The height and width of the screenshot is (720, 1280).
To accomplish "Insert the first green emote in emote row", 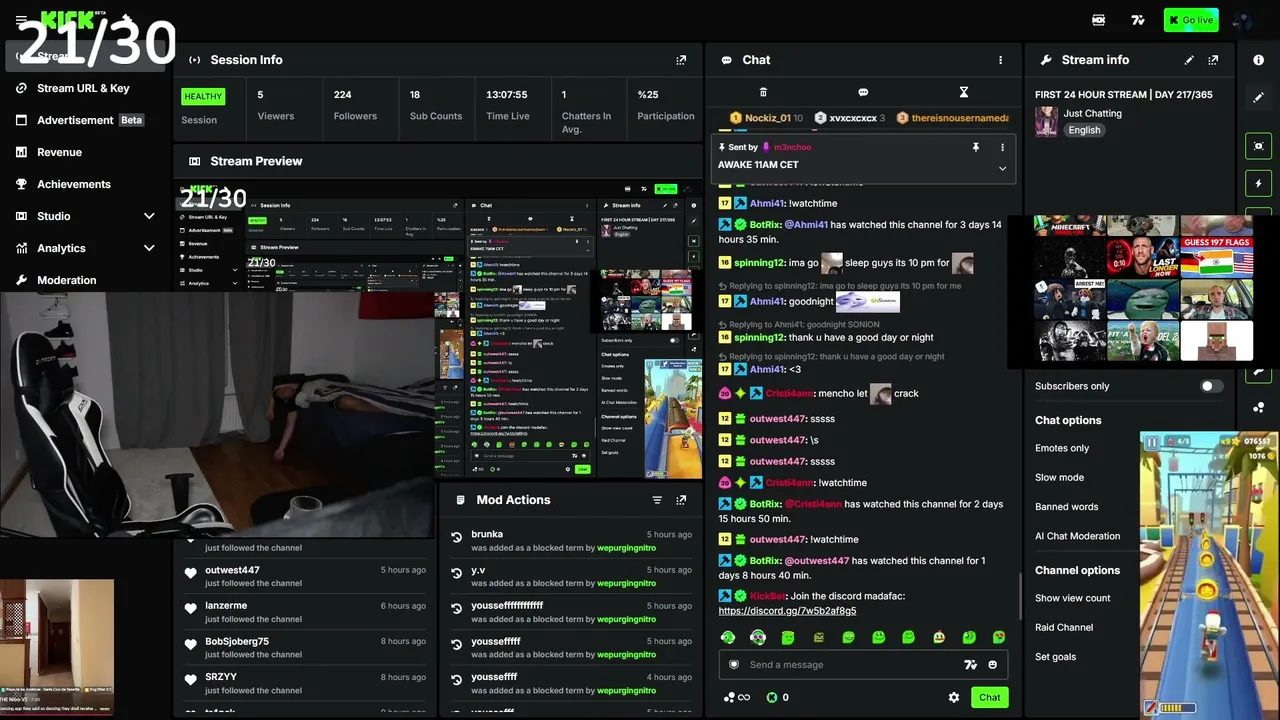I will point(728,637).
